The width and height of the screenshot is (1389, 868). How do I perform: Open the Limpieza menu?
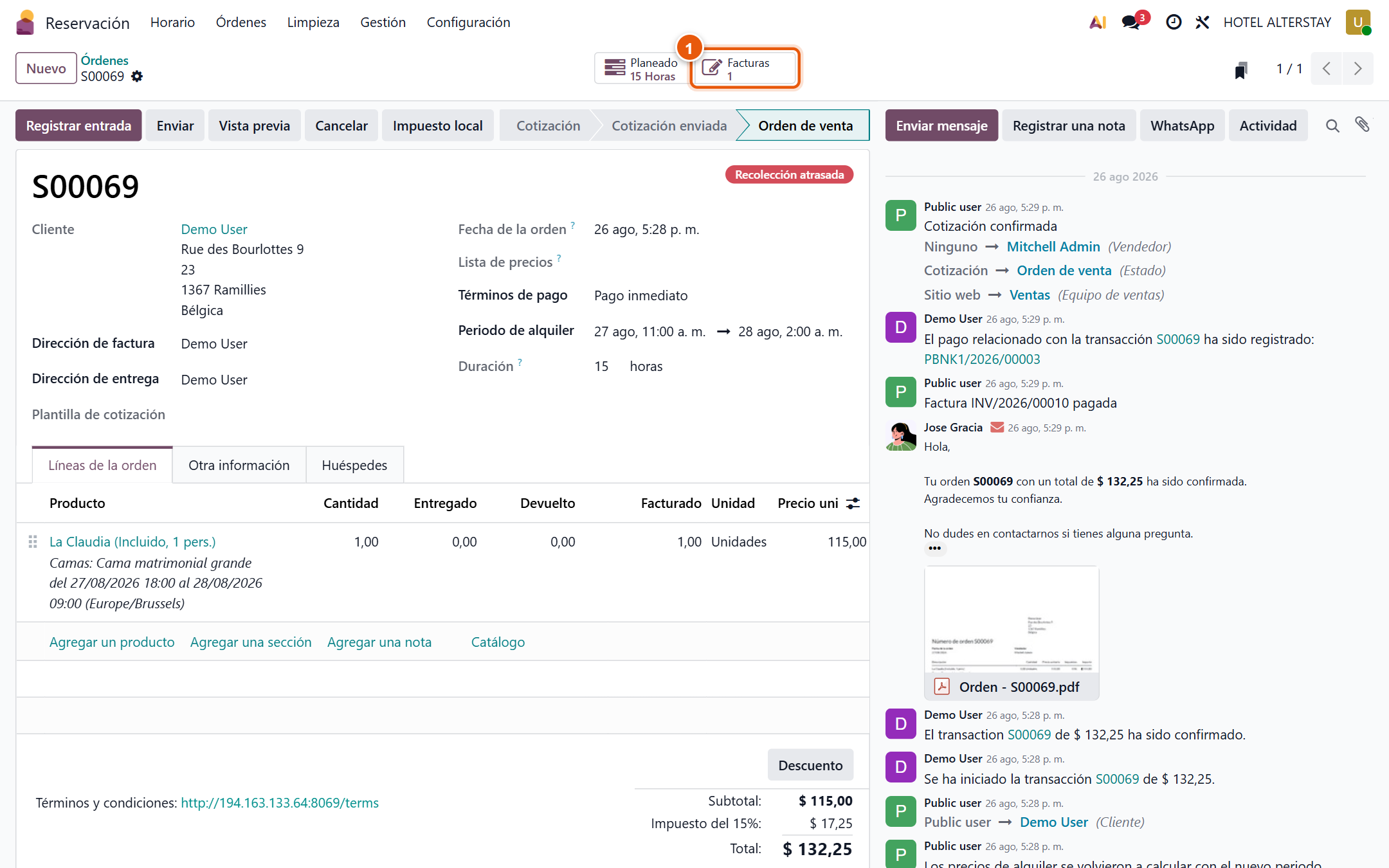313,23
